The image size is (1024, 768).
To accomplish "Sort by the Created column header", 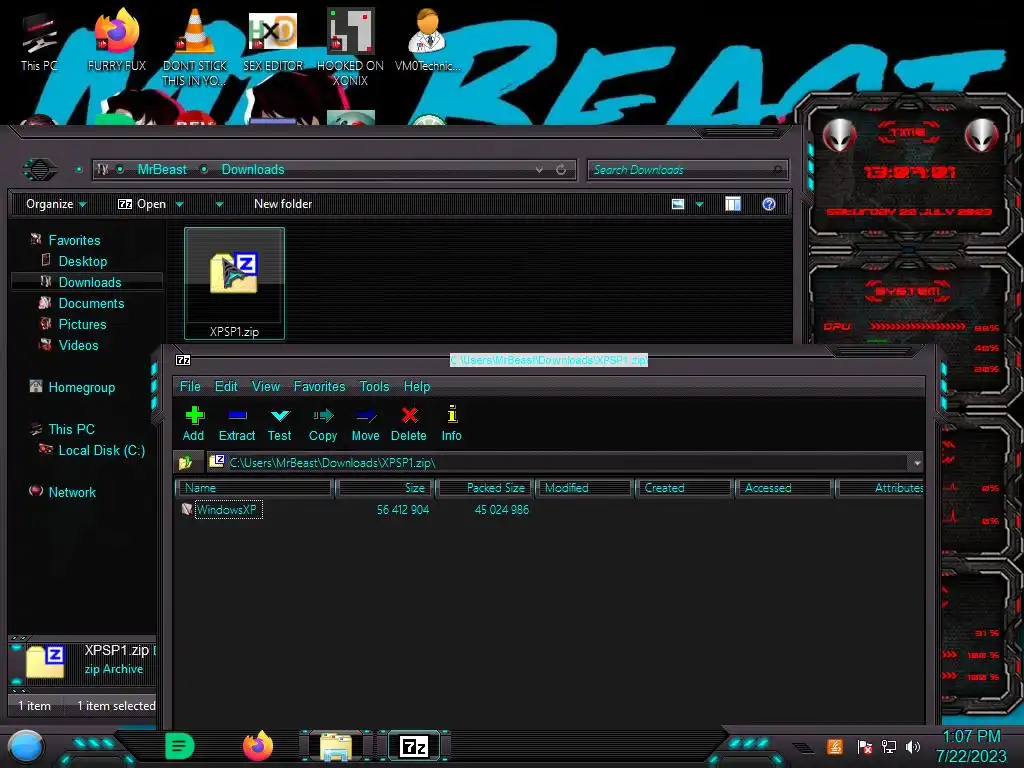I will tap(683, 488).
